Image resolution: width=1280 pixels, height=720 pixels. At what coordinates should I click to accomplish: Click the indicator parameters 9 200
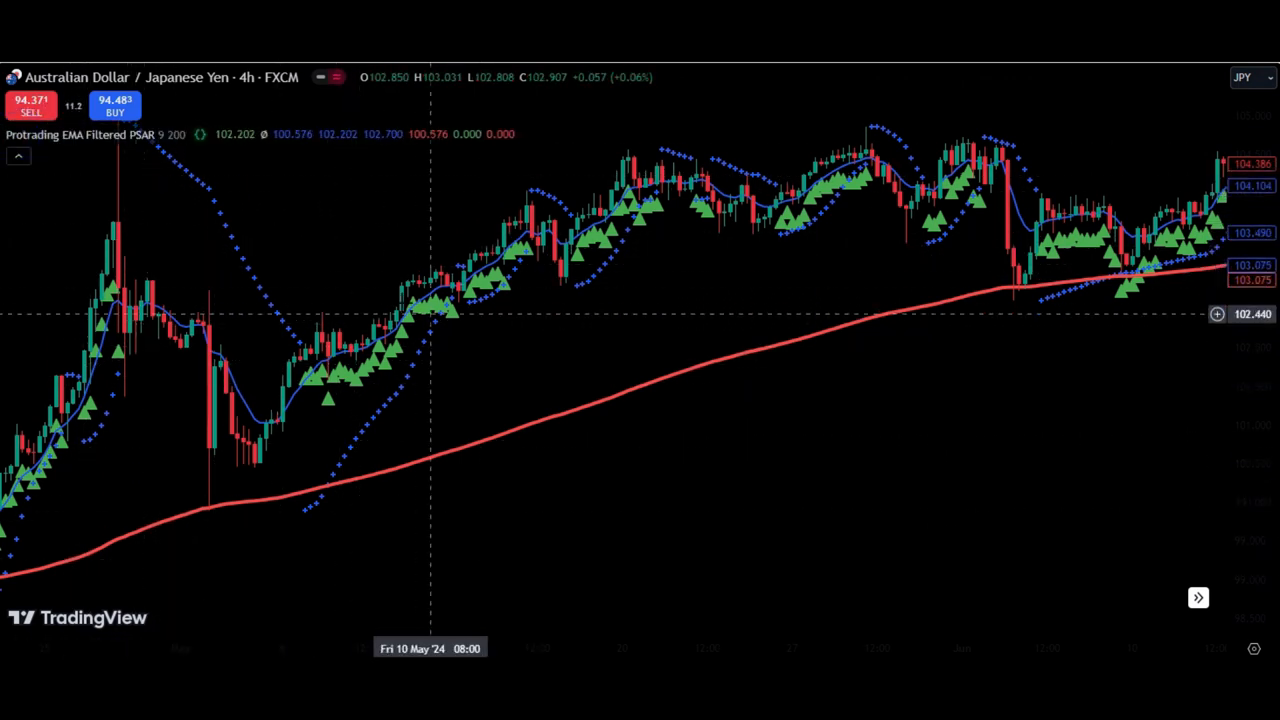pos(172,134)
